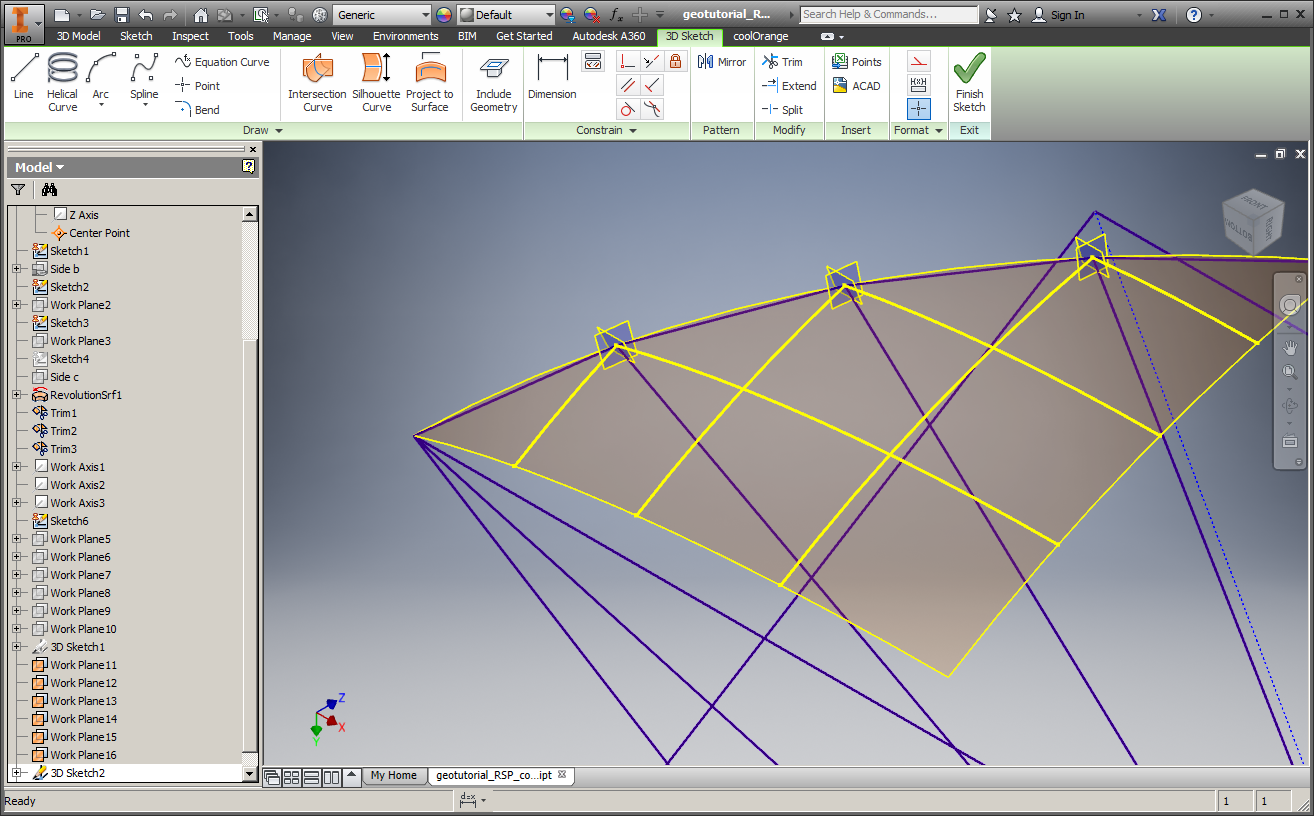1314x816 pixels.
Task: Apply the Tangent constraint
Action: (x=628, y=109)
